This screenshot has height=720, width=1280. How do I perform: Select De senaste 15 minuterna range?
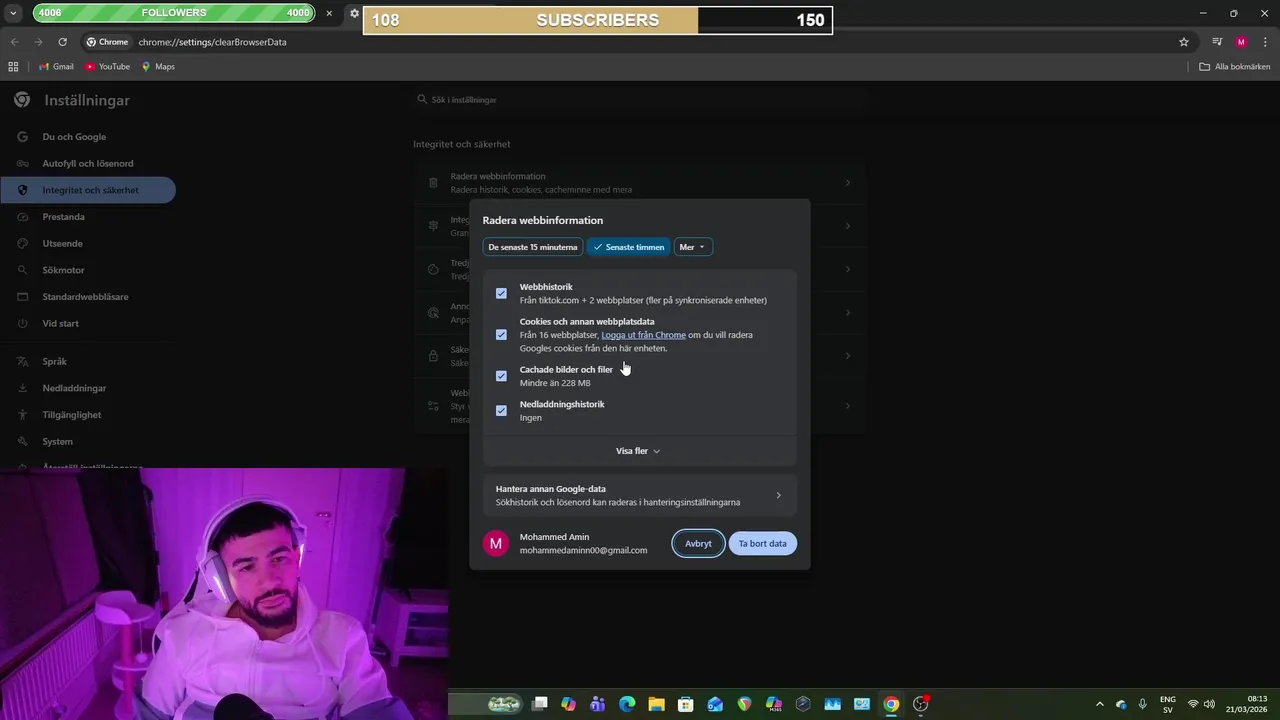(533, 247)
